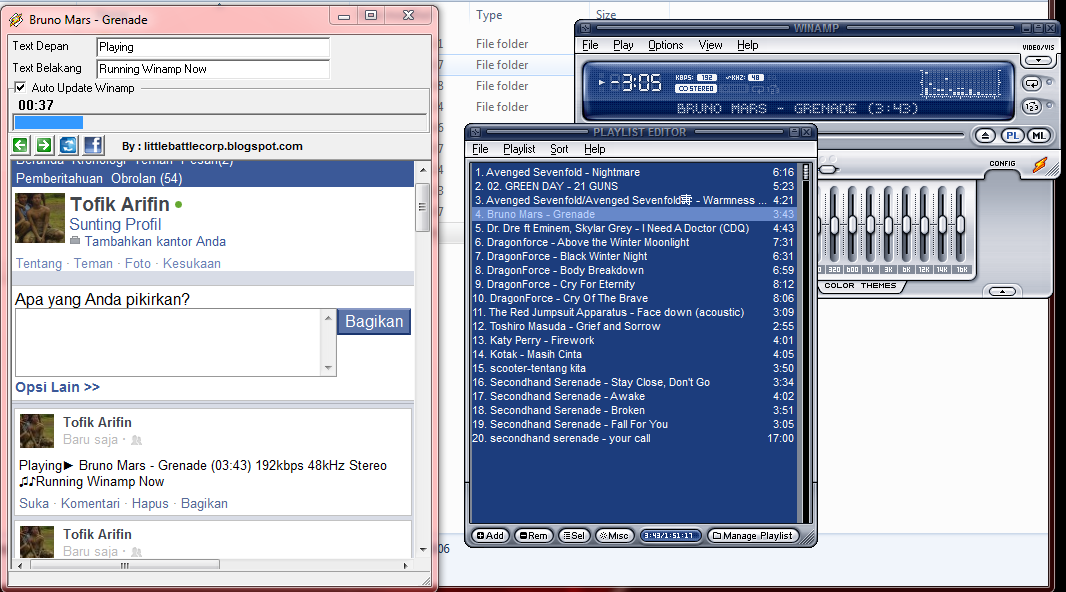Image resolution: width=1066 pixels, height=592 pixels.
Task: Open Obrolan (54) in the blue bar
Action: [147, 178]
